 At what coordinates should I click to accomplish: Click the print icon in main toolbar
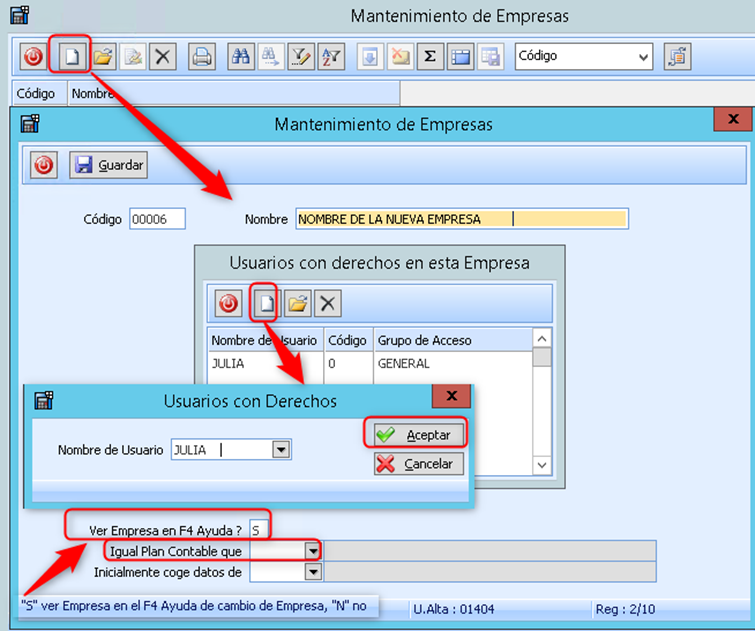202,57
